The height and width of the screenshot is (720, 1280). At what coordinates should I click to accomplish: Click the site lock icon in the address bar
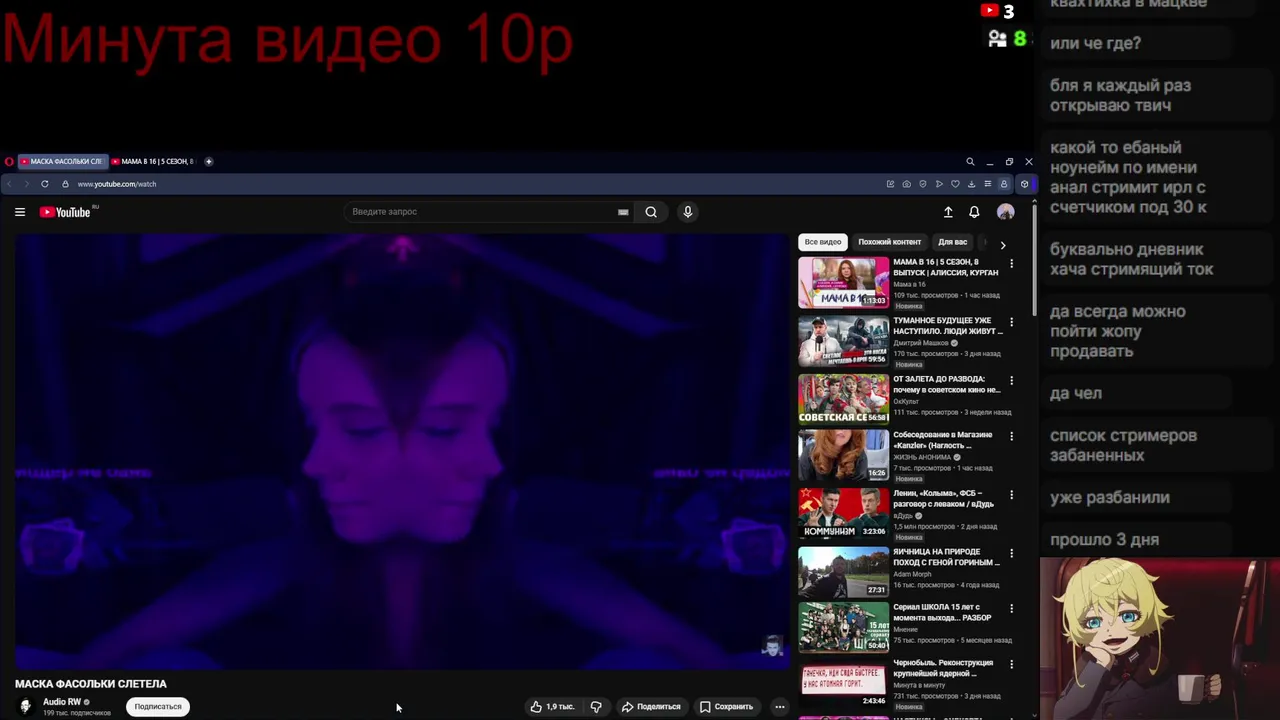(65, 184)
